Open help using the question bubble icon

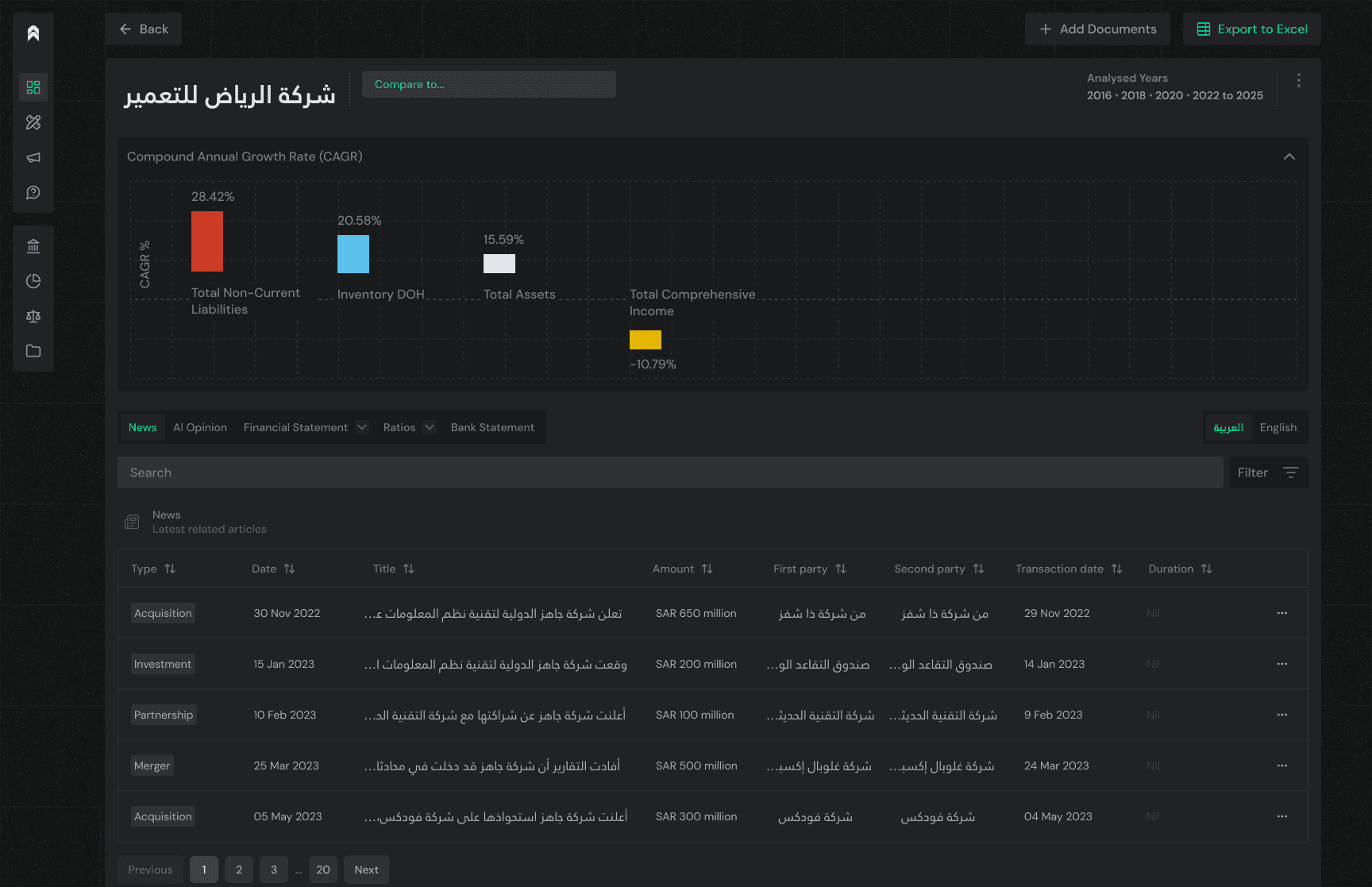[33, 192]
